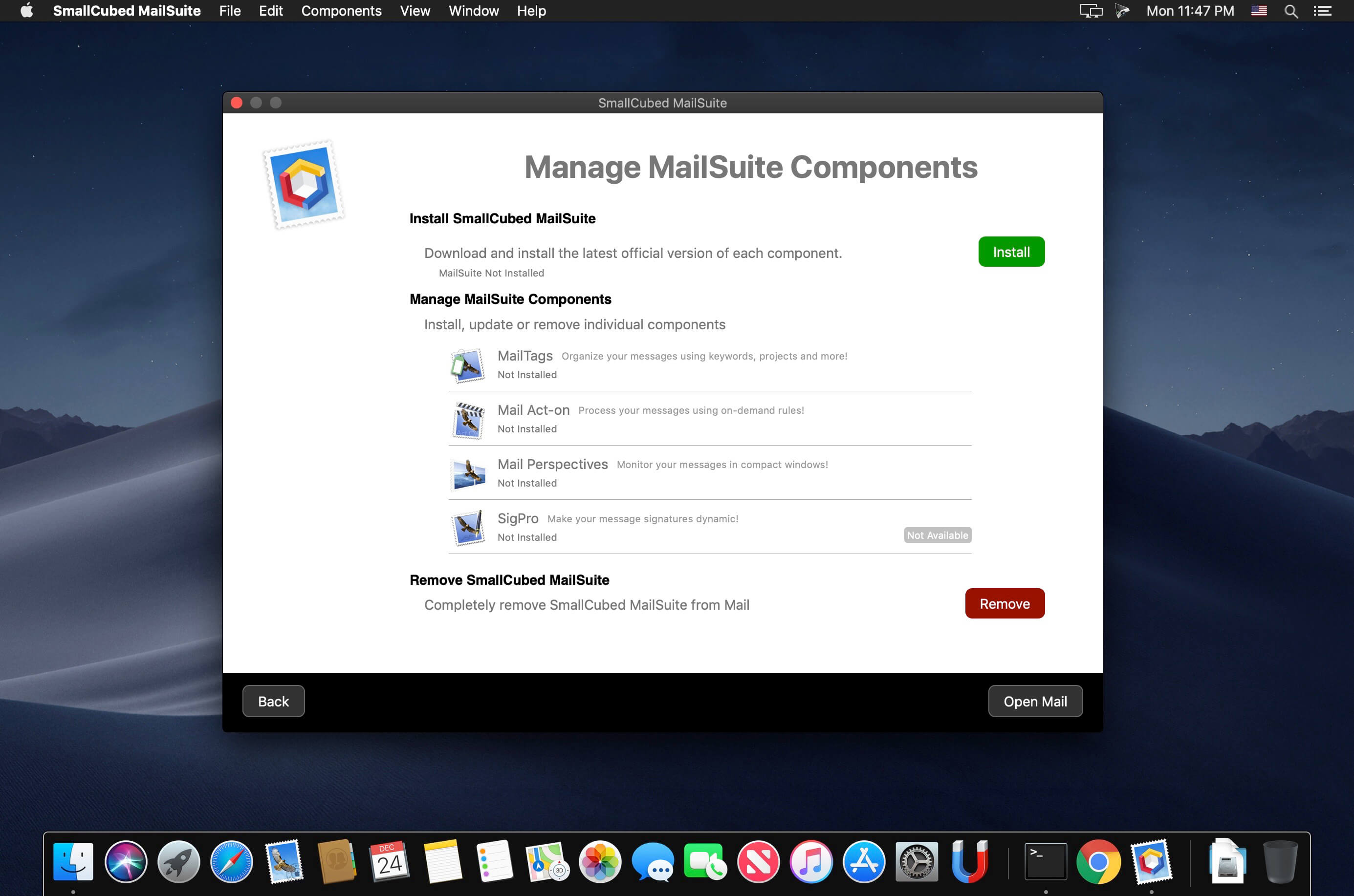This screenshot has height=896, width=1354.
Task: Open the Trash in dock
Action: click(x=1280, y=862)
